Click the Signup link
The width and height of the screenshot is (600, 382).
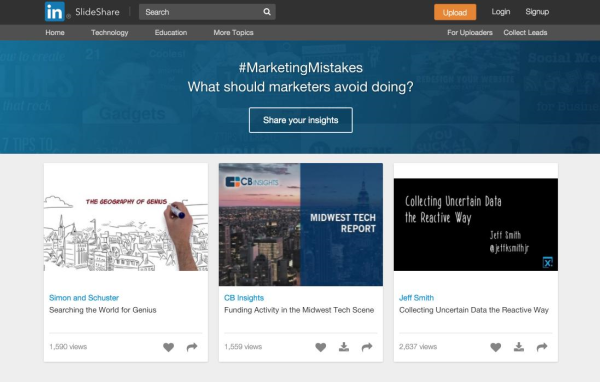pyautogui.click(x=537, y=12)
